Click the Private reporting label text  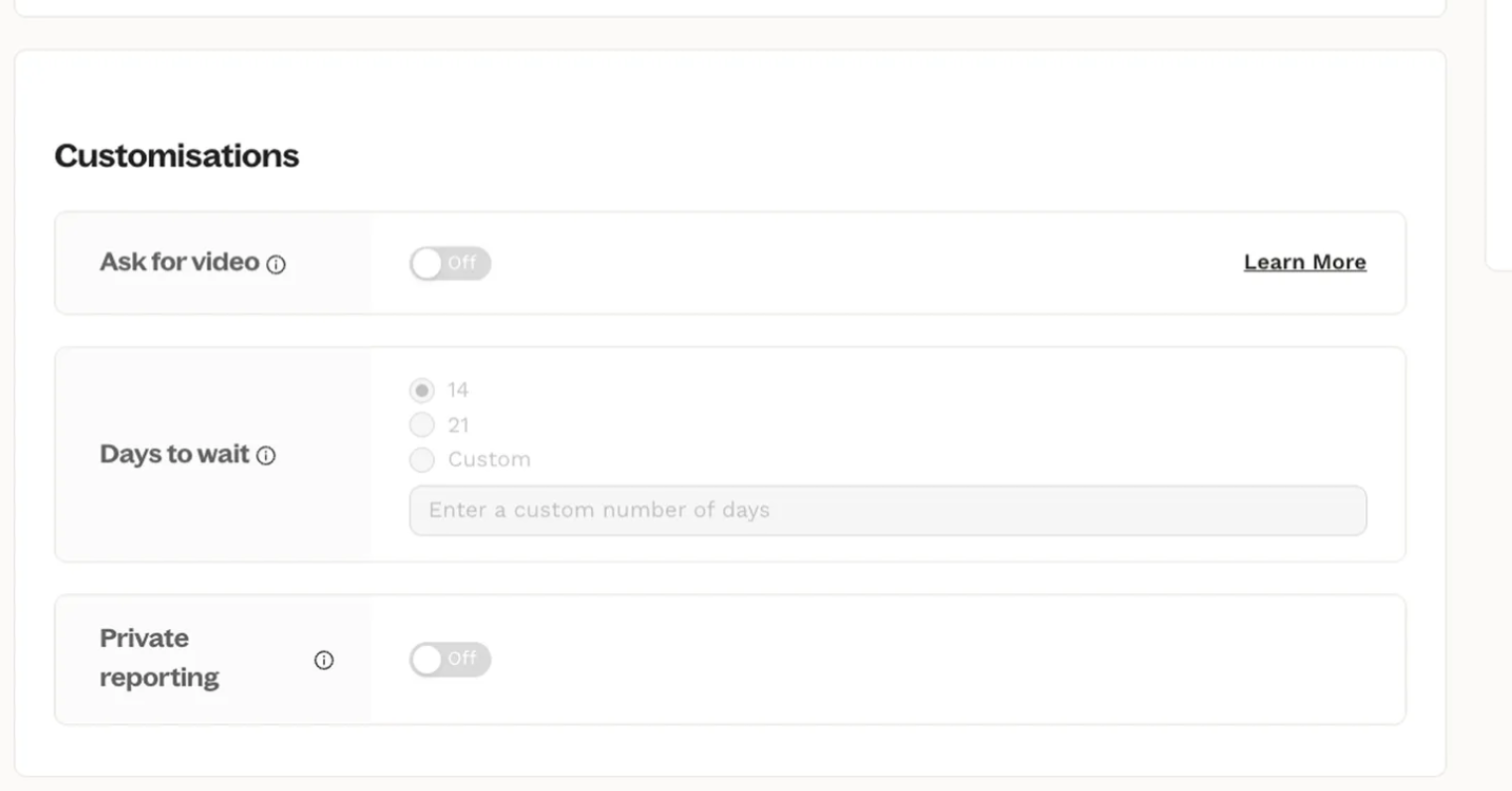coord(159,658)
